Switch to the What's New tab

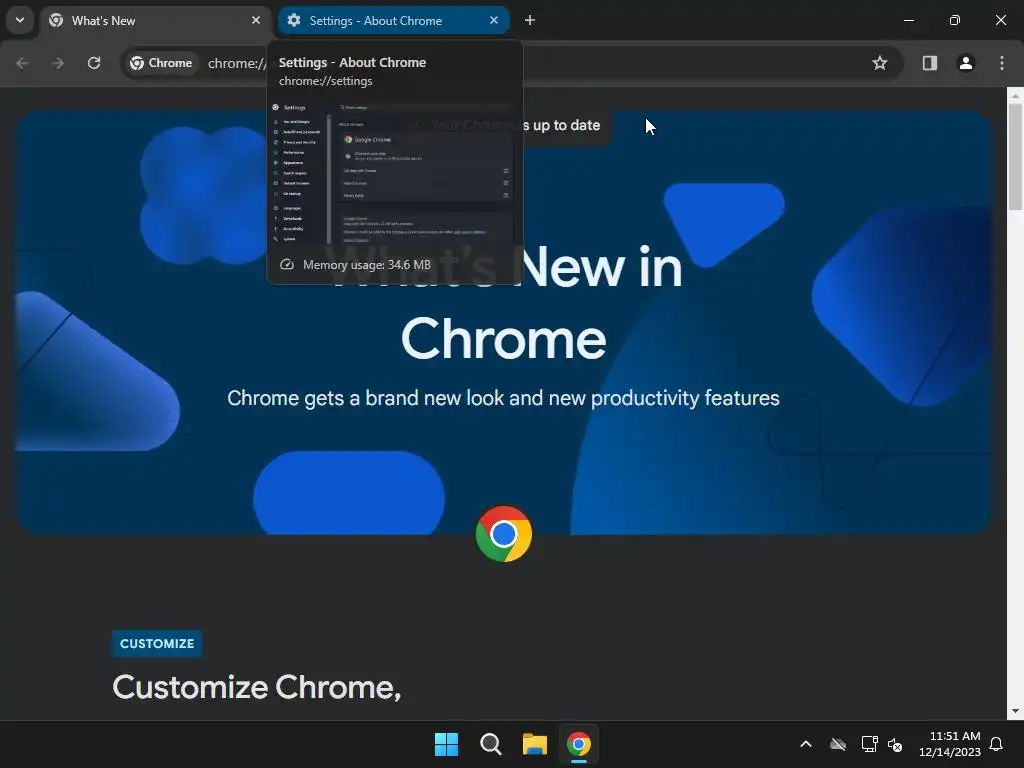(155, 21)
